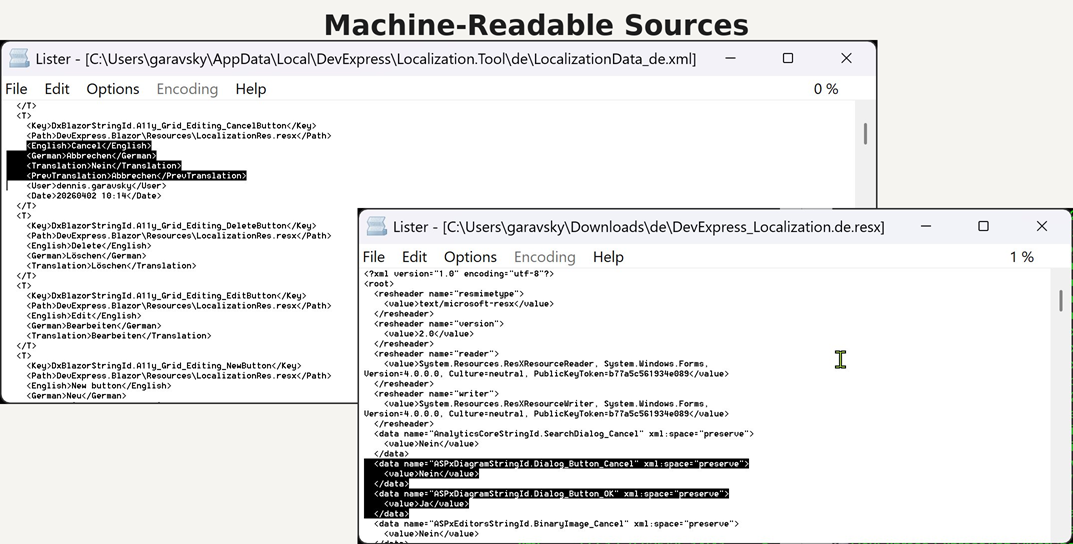The height and width of the screenshot is (544, 1073).
Task: Click the <PrevTranslation>Abbrechen line
Action: (136, 176)
